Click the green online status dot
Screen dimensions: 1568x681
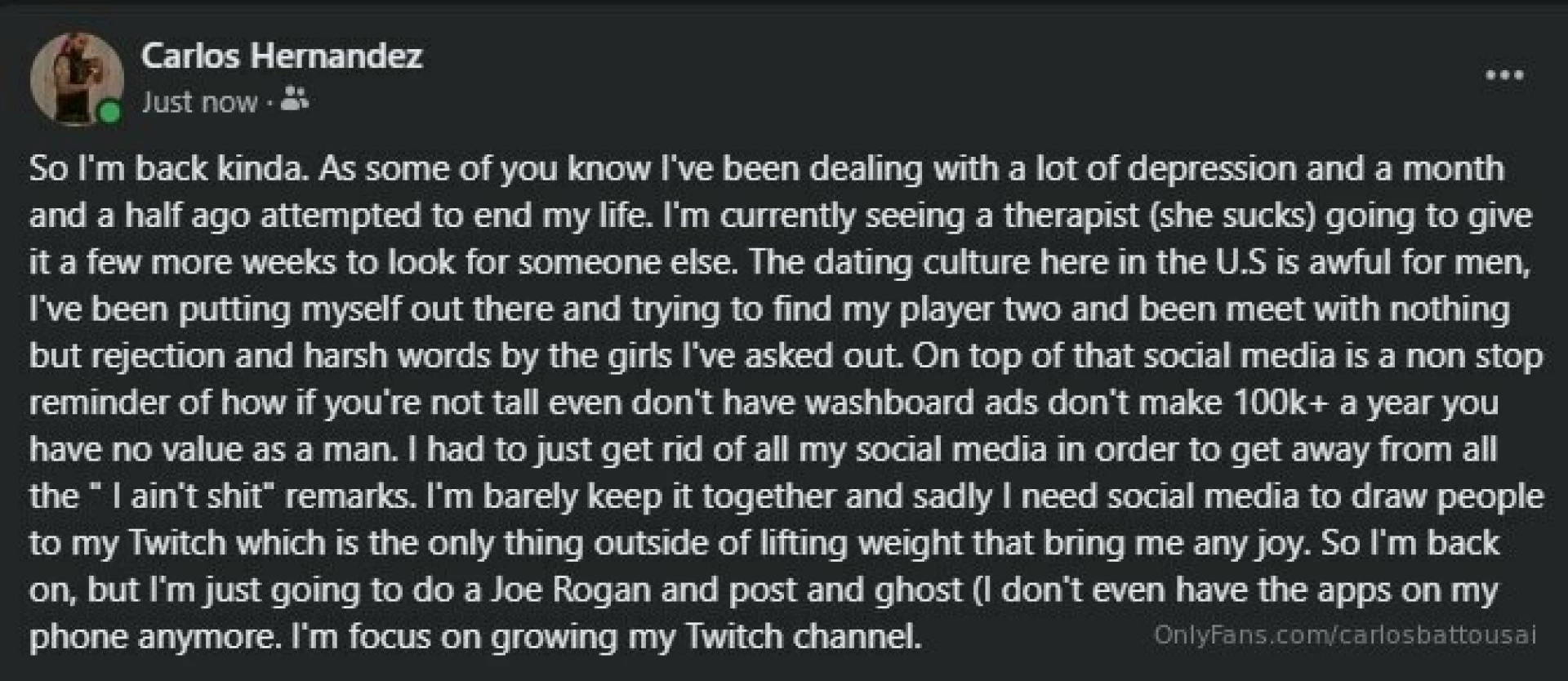tap(109, 112)
